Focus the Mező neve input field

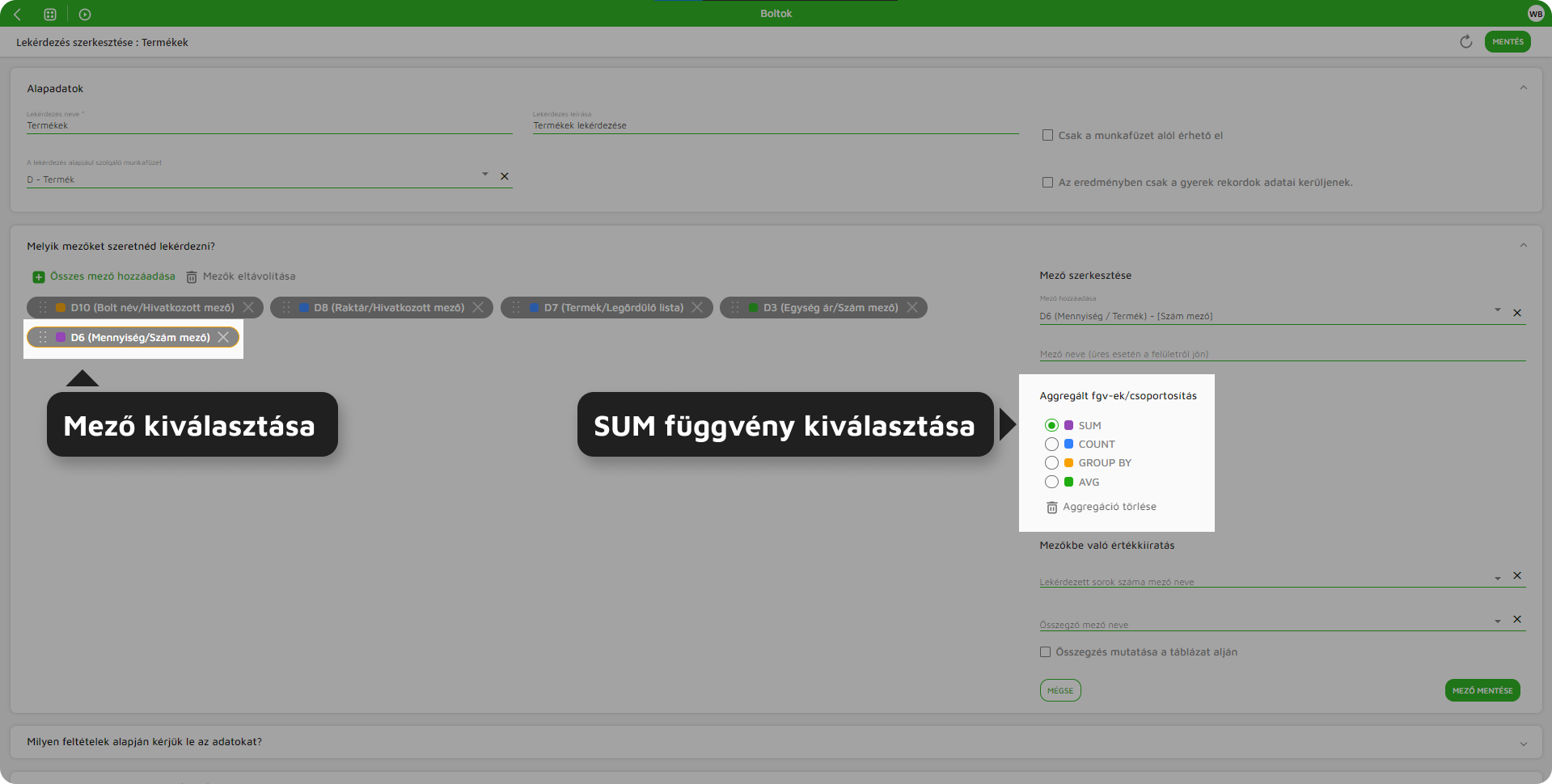click(1283, 353)
